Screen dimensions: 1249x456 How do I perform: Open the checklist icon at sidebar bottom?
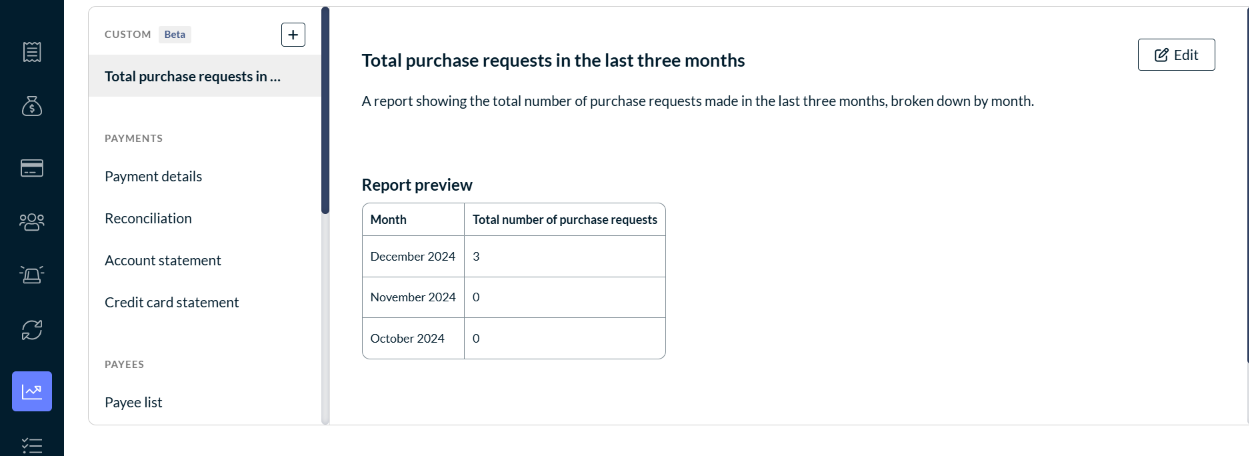[31, 445]
